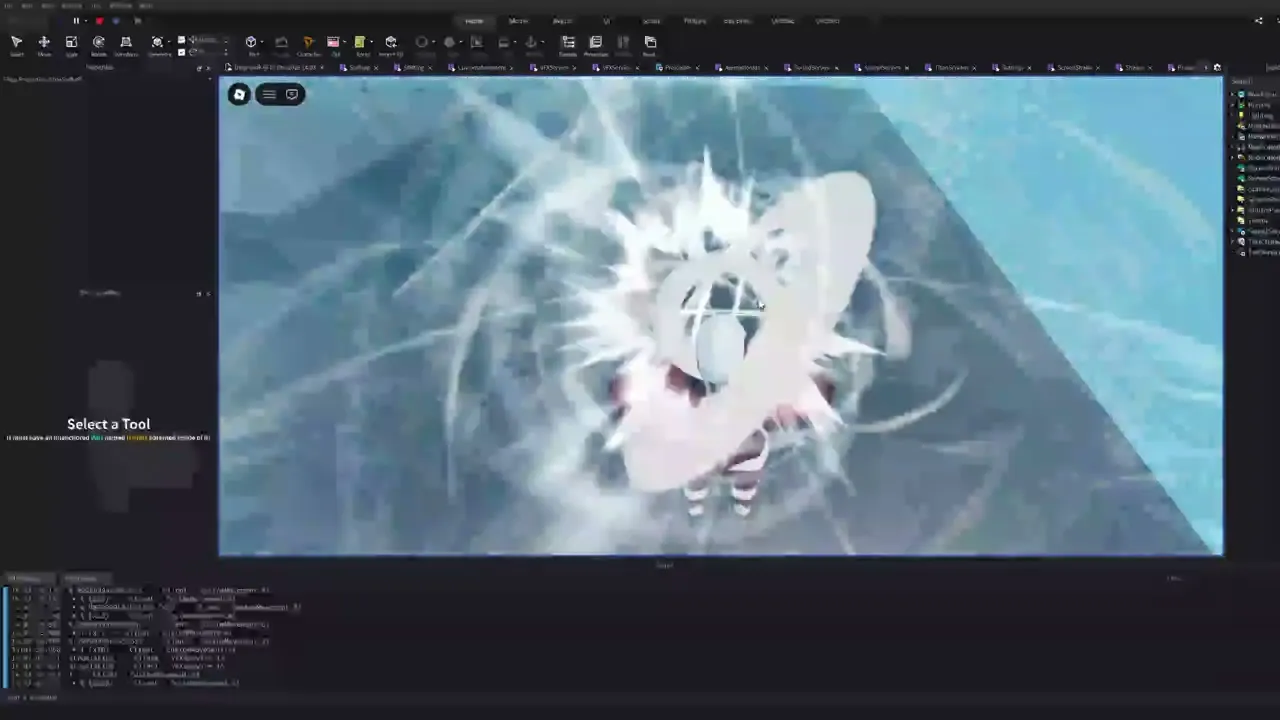Open the hamburger list icon in viewport
Viewport: 1280px width, 720px height.
(x=269, y=94)
